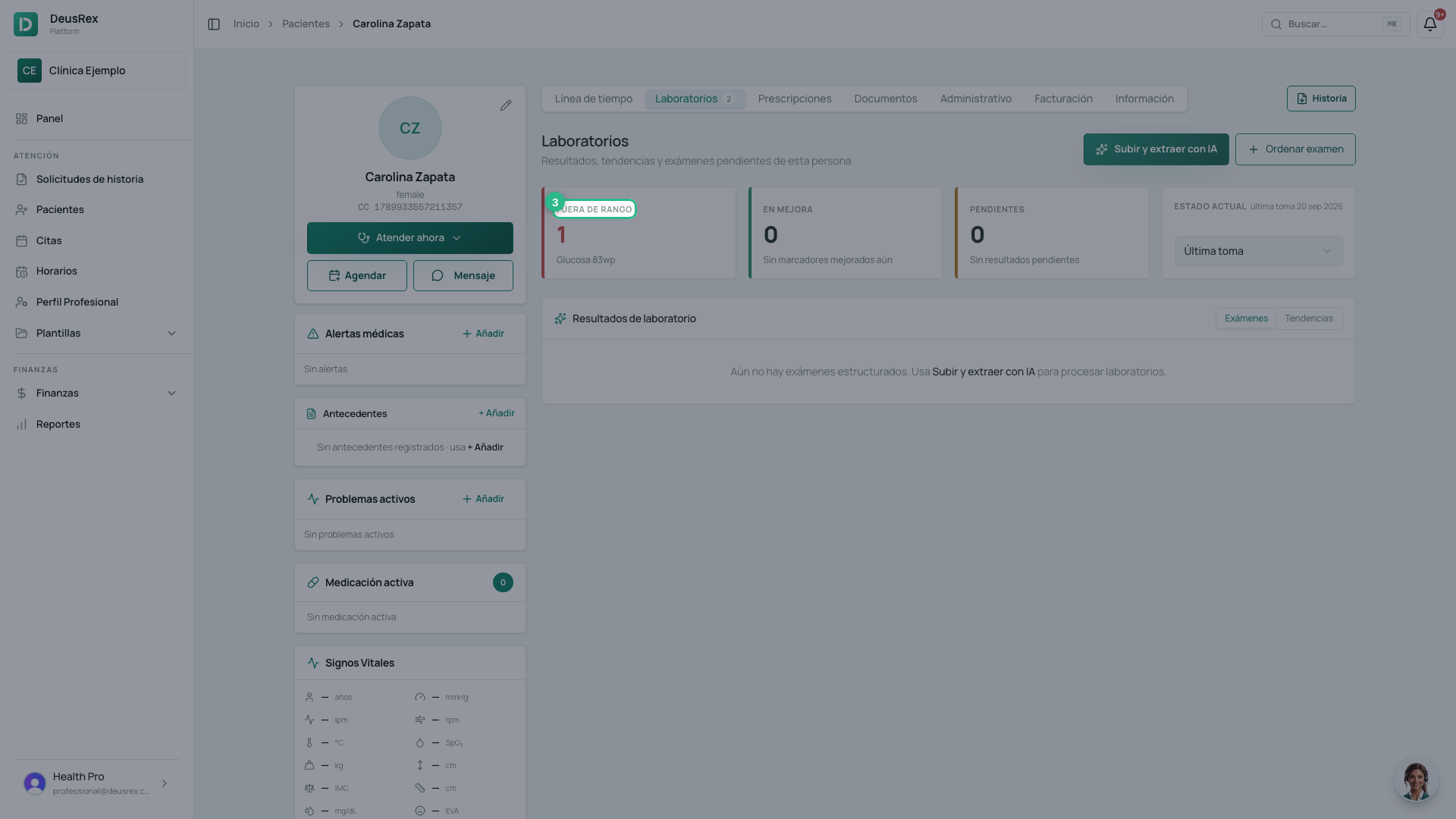Click the Medicación activa count badge

[503, 582]
